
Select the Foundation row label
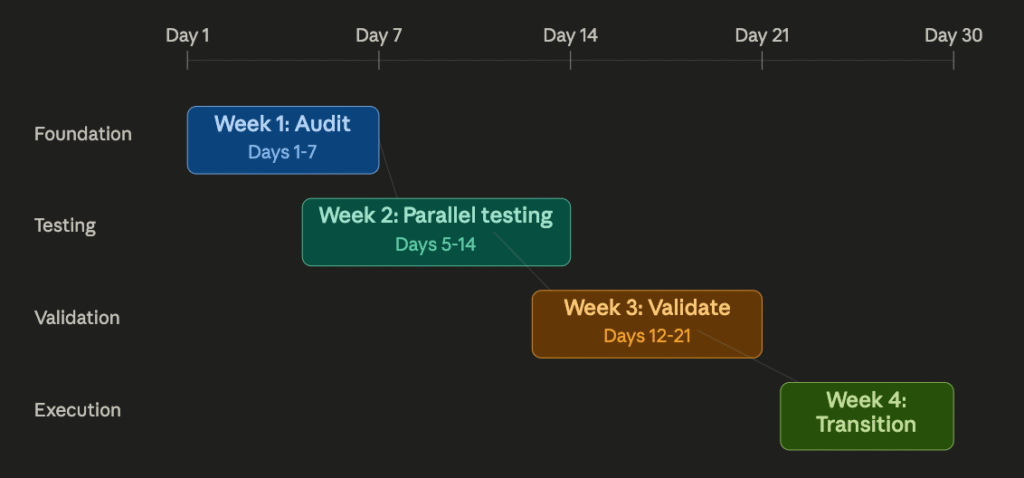point(83,134)
